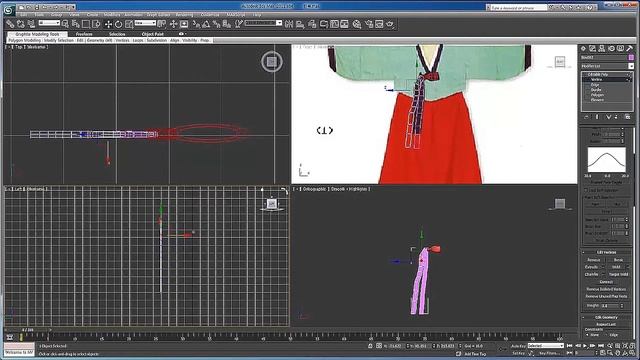Click the Break button in Edit Vertices
The width and height of the screenshot is (640, 360).
(x=618, y=260)
